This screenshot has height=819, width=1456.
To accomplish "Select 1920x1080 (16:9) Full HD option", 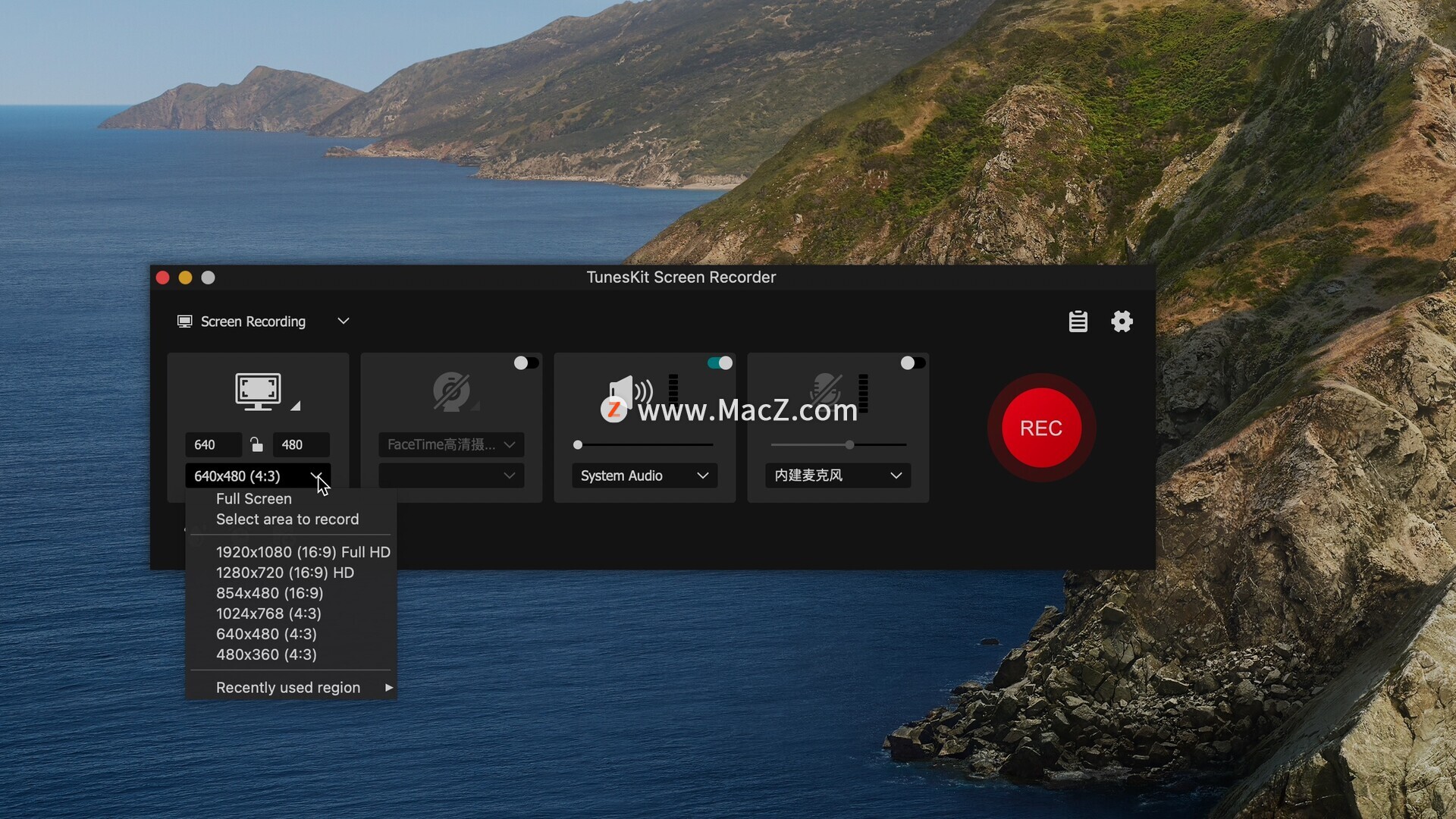I will [x=303, y=552].
